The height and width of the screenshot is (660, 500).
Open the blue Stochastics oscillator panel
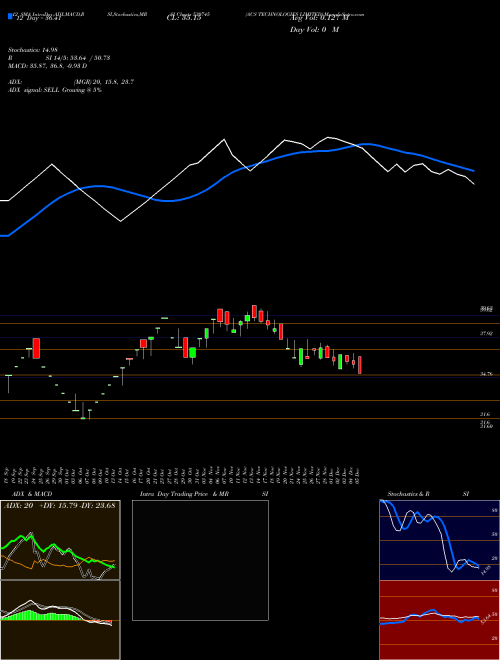pyautogui.click(x=440, y=540)
